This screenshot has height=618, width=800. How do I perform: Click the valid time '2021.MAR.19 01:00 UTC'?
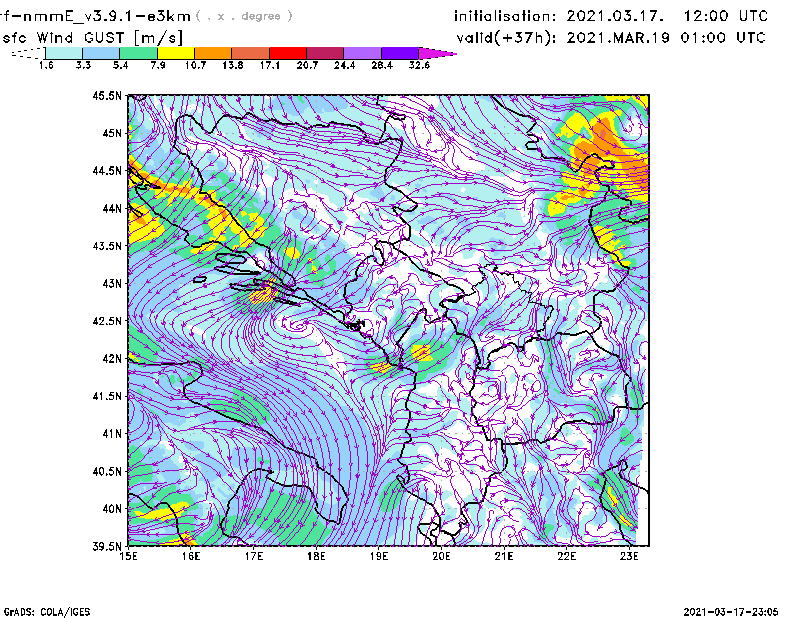pyautogui.click(x=666, y=38)
